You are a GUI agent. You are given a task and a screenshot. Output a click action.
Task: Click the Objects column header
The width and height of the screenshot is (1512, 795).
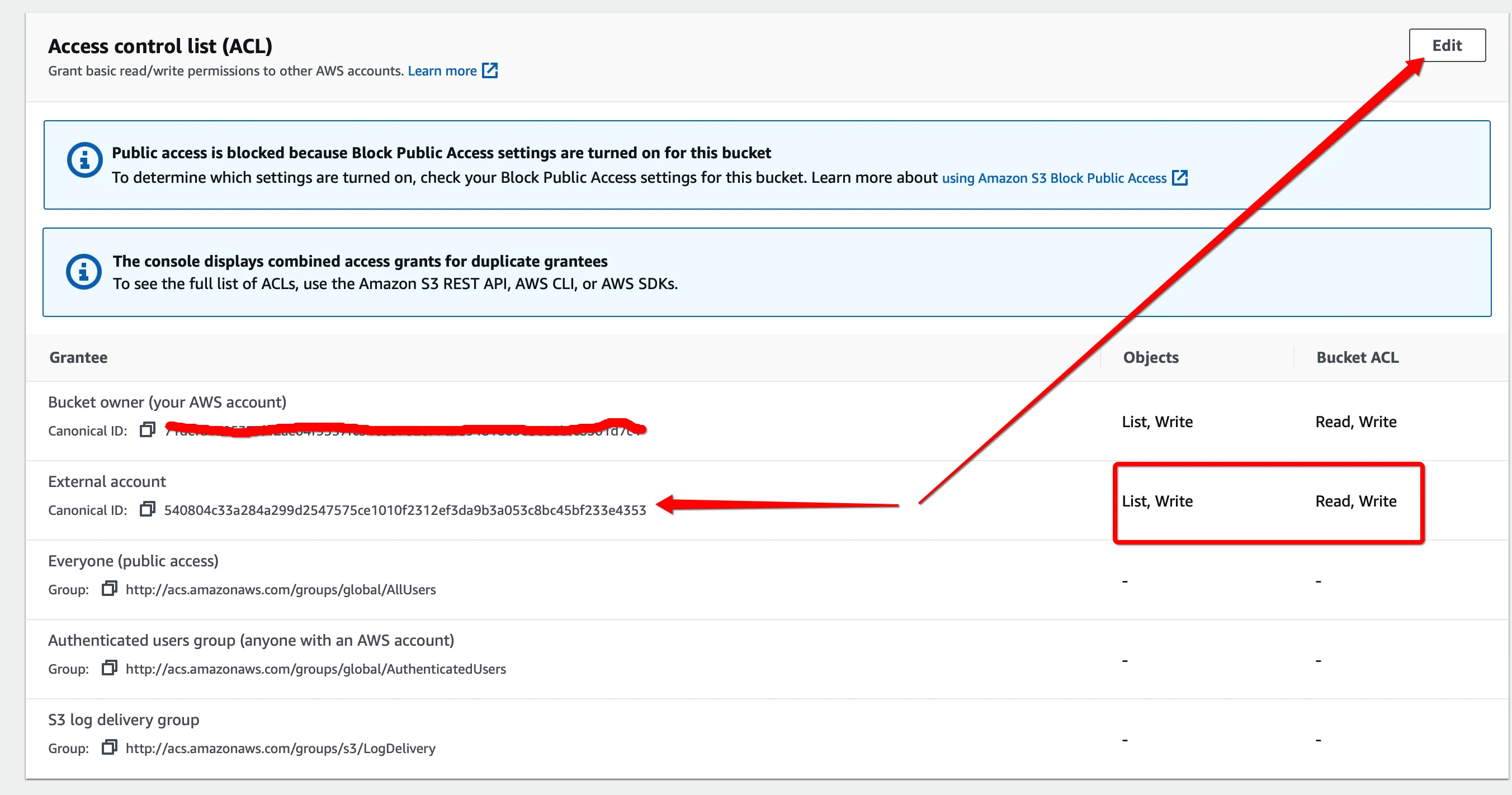(1150, 357)
